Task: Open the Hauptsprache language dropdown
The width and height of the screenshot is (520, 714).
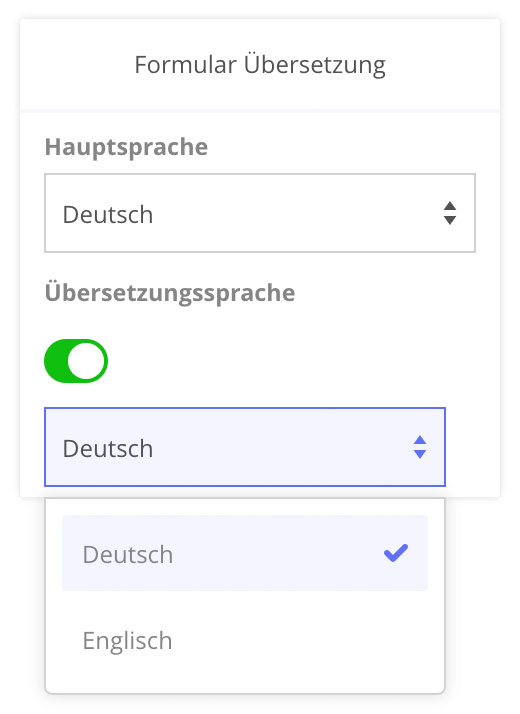Action: [260, 213]
